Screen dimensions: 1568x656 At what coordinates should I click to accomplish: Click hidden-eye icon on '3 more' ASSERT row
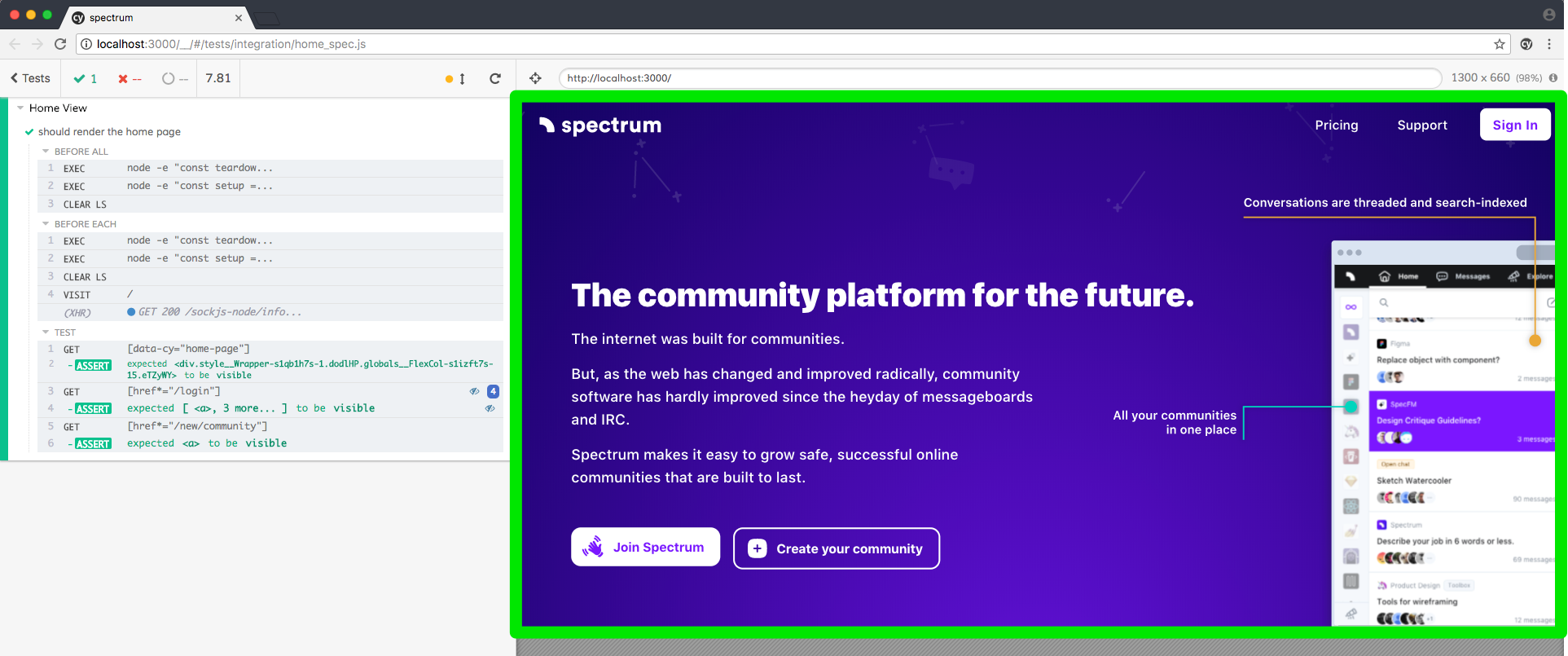490,408
